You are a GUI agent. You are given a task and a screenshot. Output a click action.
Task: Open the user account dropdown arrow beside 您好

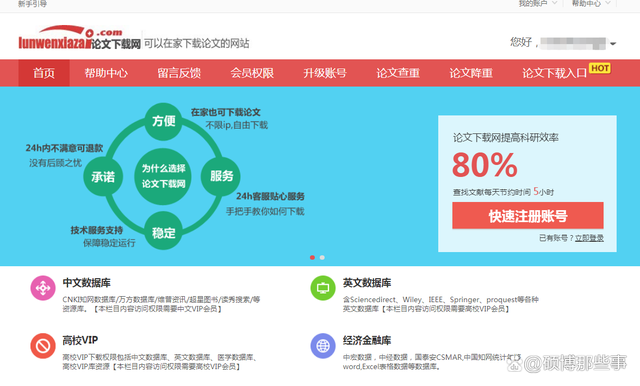[613, 43]
